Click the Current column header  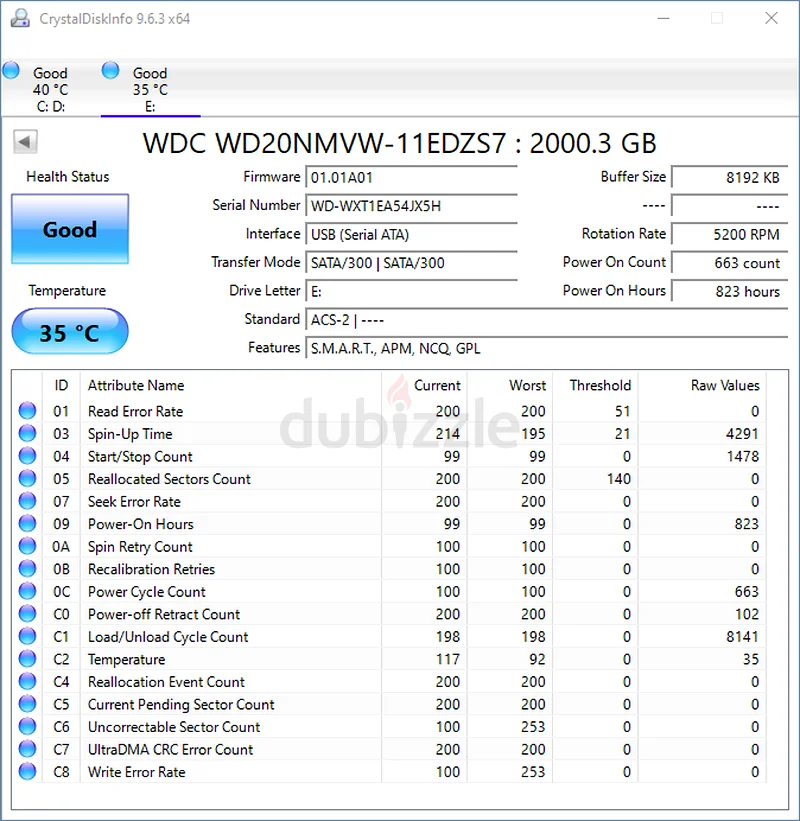click(x=425, y=385)
